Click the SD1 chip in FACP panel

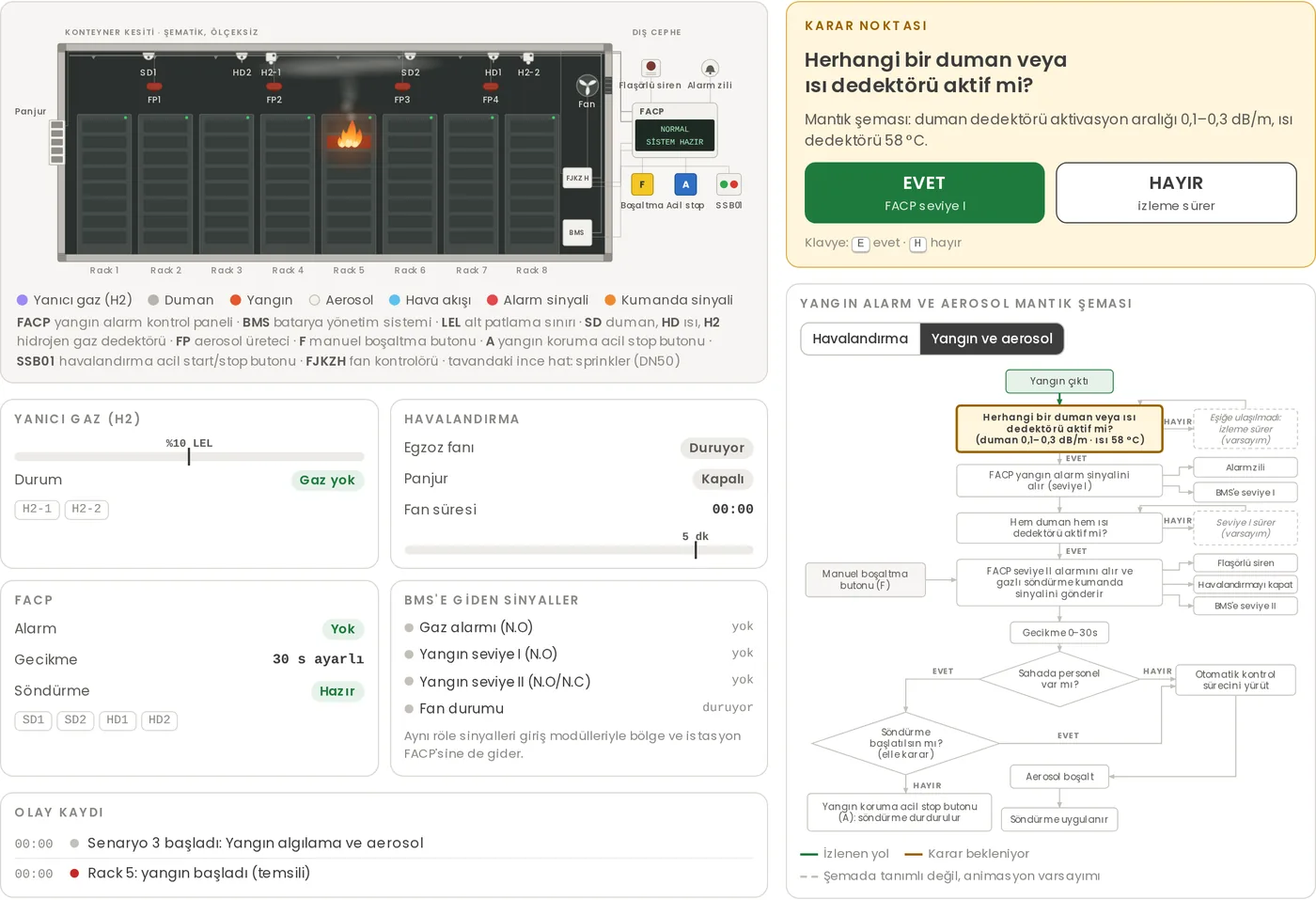click(33, 720)
